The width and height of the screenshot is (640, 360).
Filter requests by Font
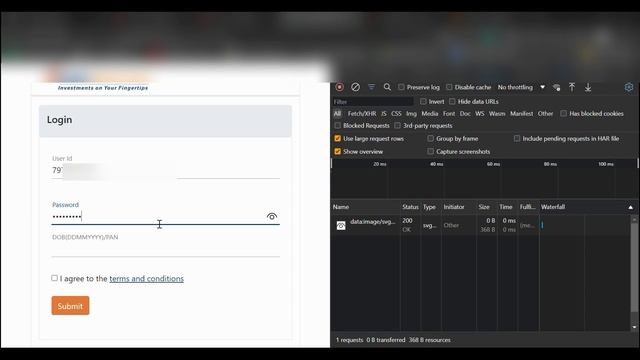[x=449, y=113]
